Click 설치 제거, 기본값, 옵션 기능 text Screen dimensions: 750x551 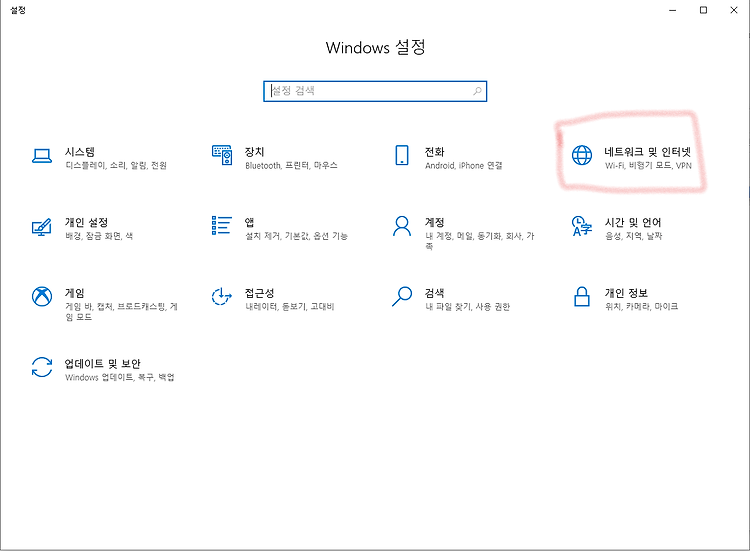[297, 236]
